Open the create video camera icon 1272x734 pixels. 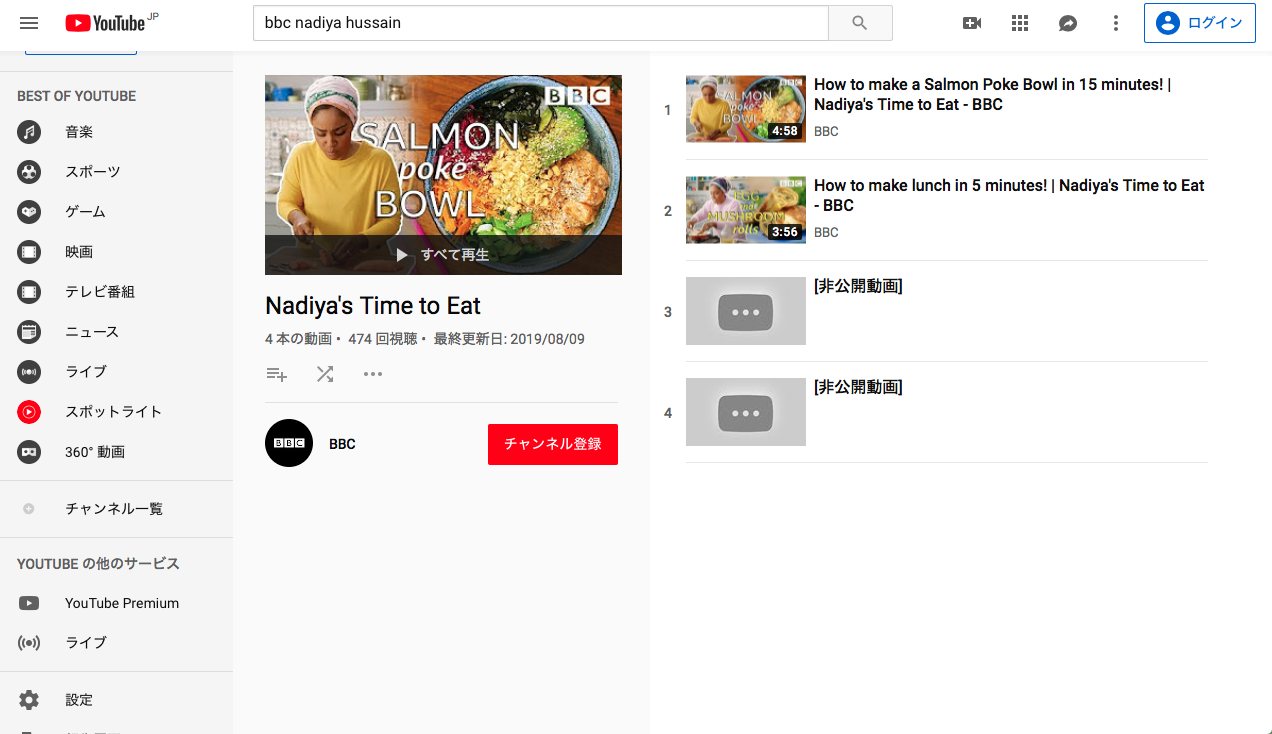click(972, 23)
